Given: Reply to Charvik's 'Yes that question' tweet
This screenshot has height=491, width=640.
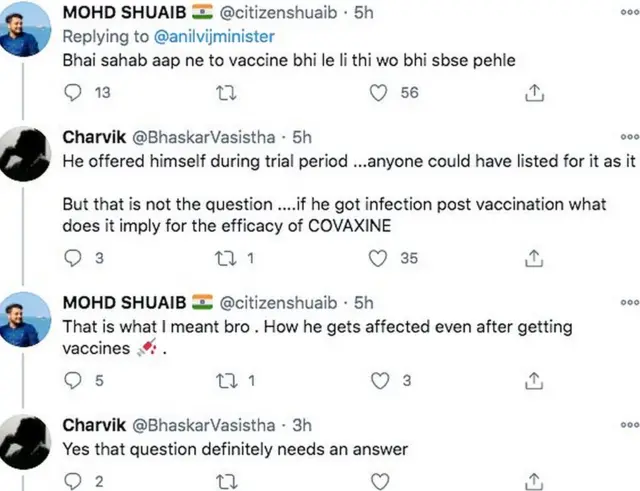Looking at the screenshot, I should point(72,482).
